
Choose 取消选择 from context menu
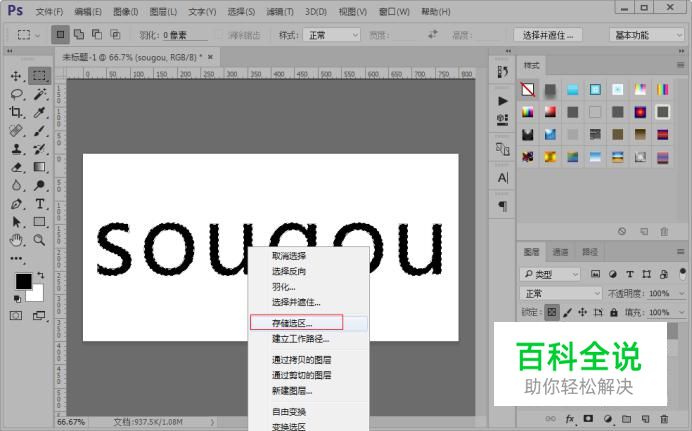[x=308, y=255]
